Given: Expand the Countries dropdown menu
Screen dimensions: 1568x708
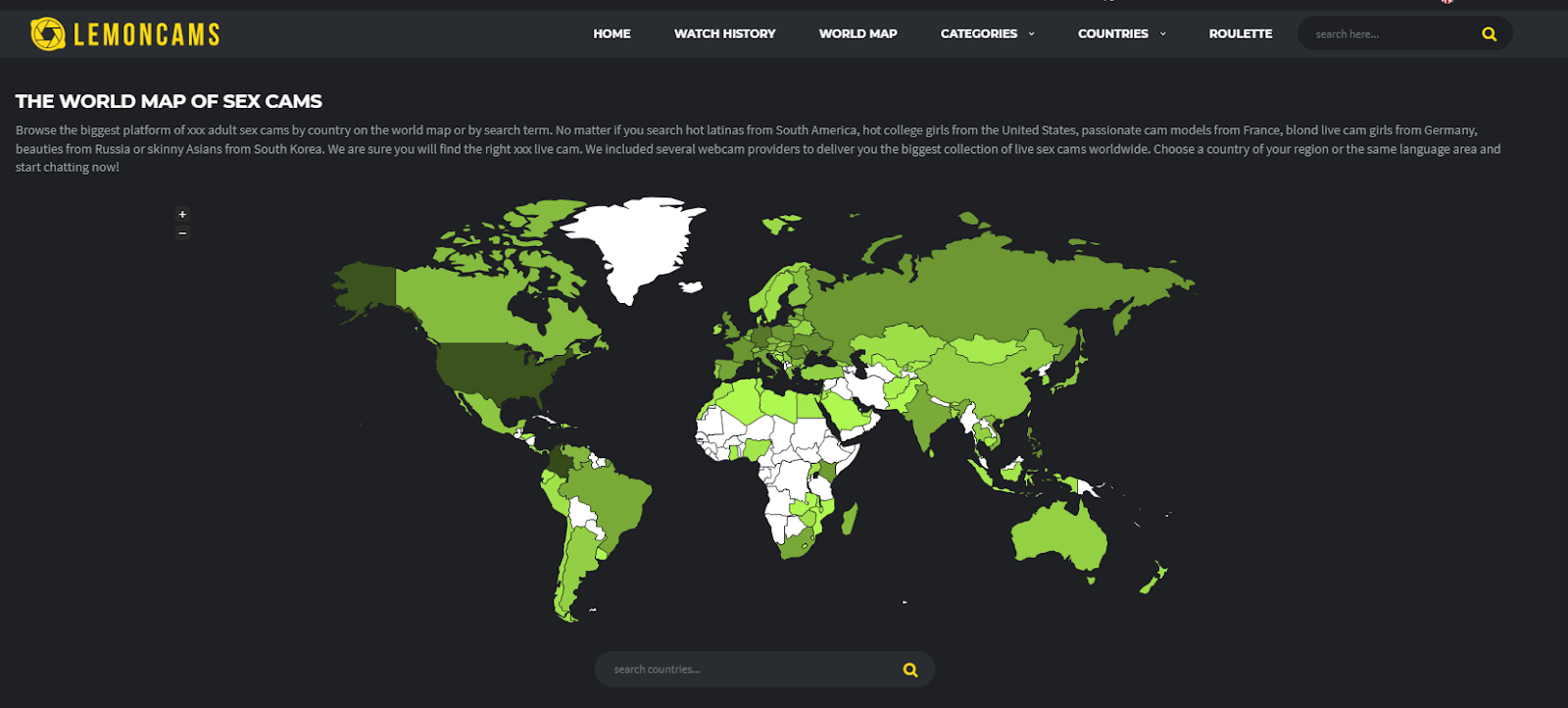Looking at the screenshot, I should point(1121,34).
